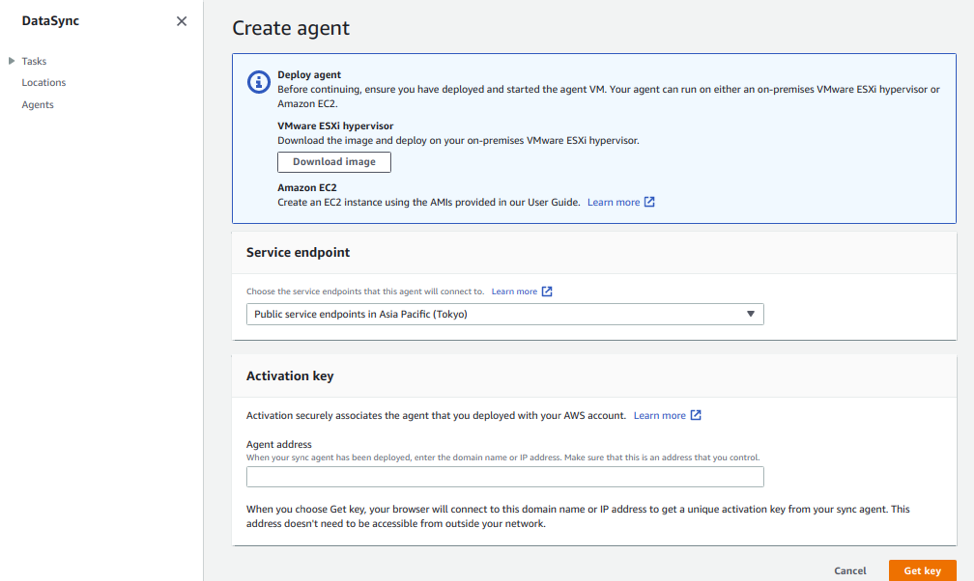Open Tasks in the sidebar
The width and height of the screenshot is (974, 581).
(34, 61)
